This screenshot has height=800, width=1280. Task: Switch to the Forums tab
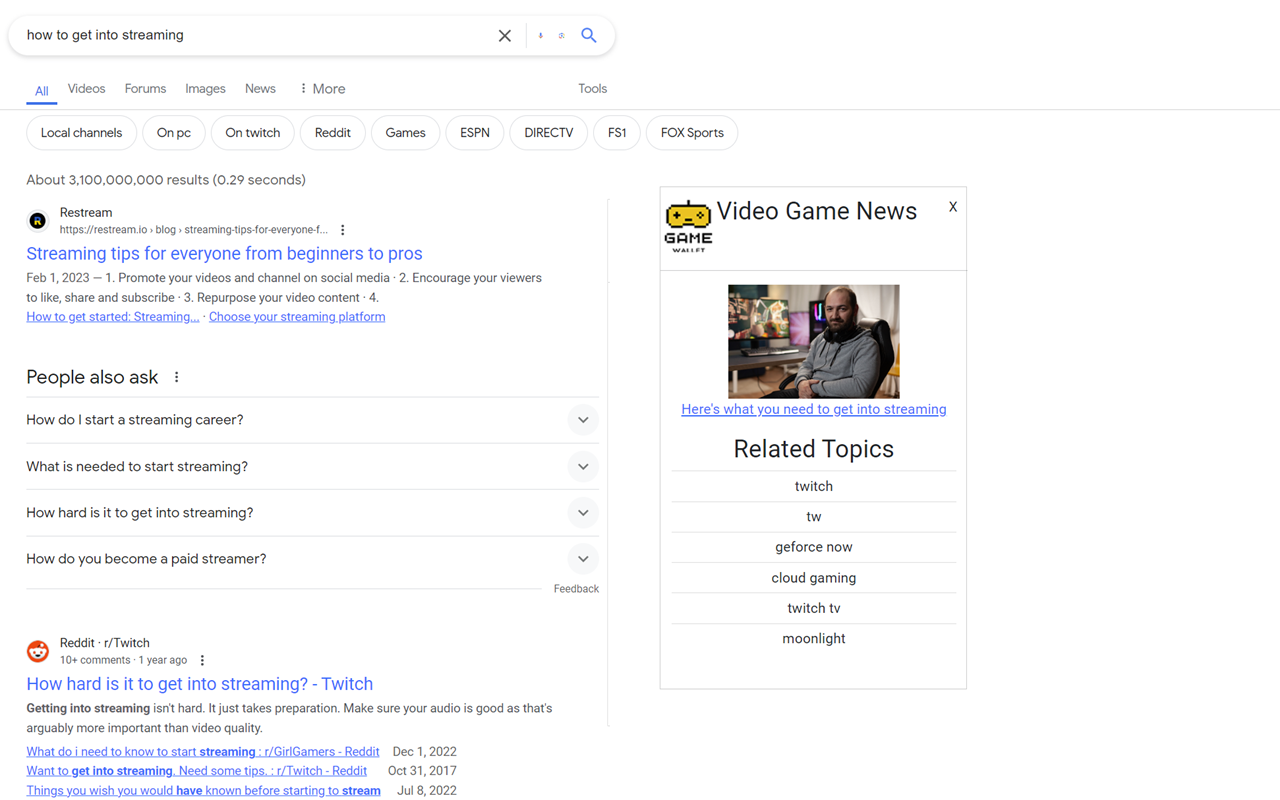point(145,89)
